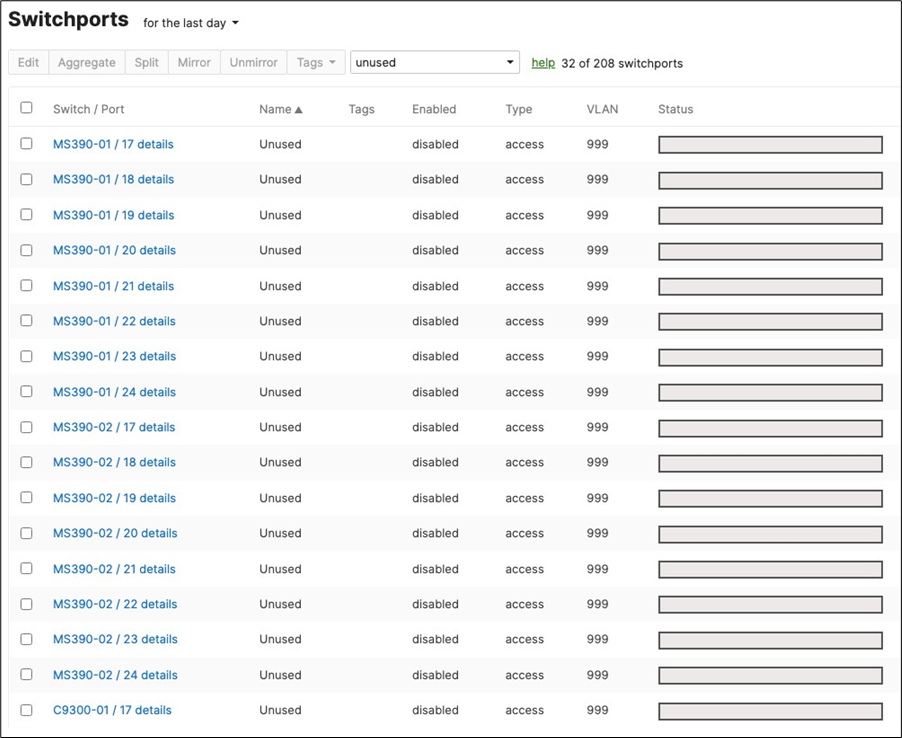
Task: Open the 'for the last day' time selector
Action: coord(190,23)
